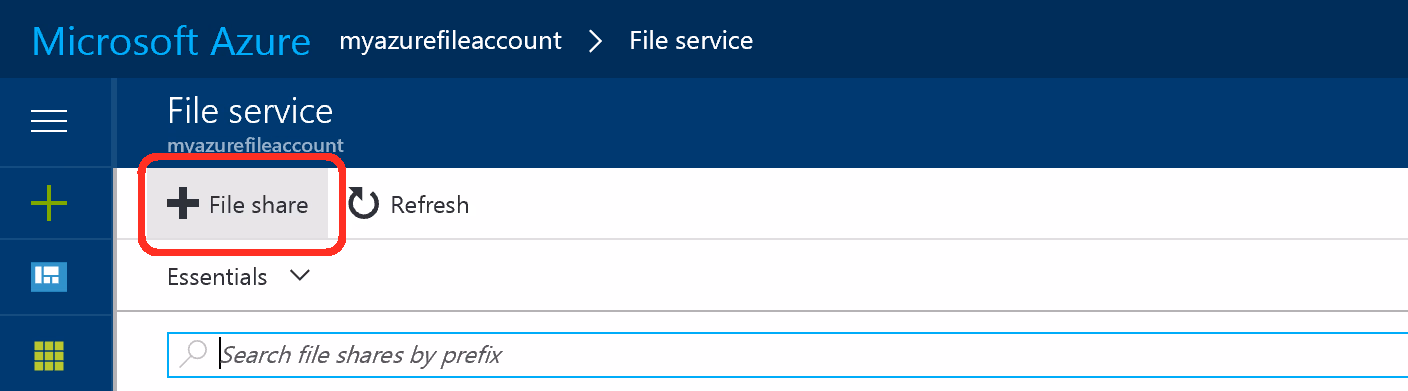This screenshot has height=391, width=1408.
Task: Open the hamburger menu in left sidebar
Action: point(49,122)
